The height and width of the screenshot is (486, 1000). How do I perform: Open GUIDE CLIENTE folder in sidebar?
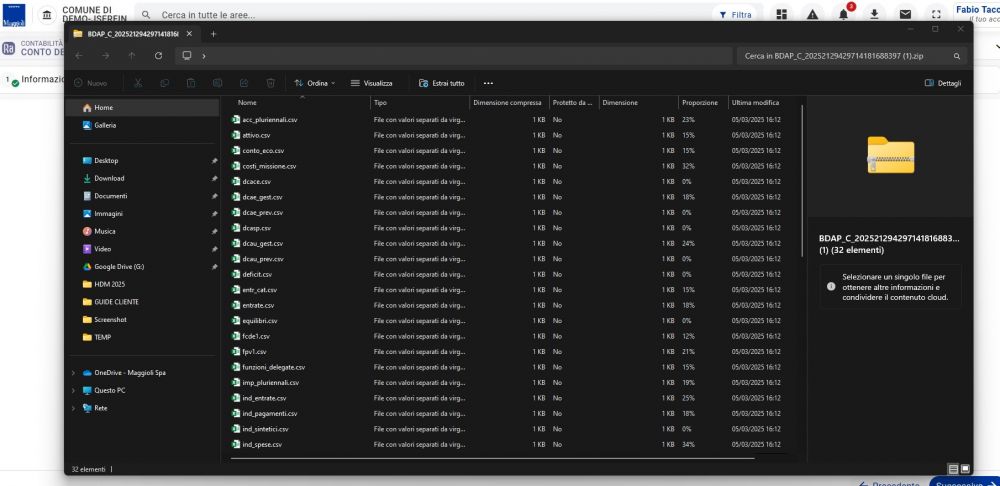click(x=143, y=302)
